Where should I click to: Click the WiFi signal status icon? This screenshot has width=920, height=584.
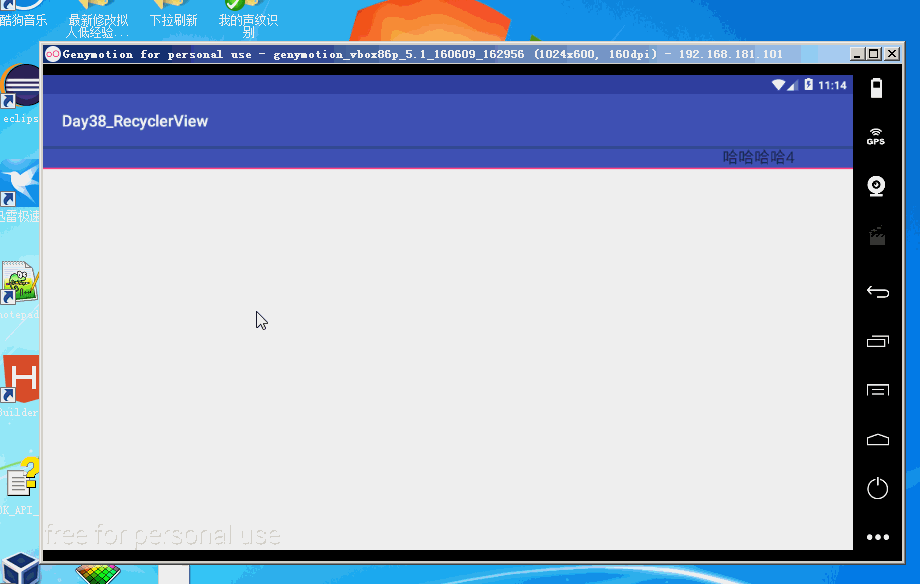[x=779, y=85]
